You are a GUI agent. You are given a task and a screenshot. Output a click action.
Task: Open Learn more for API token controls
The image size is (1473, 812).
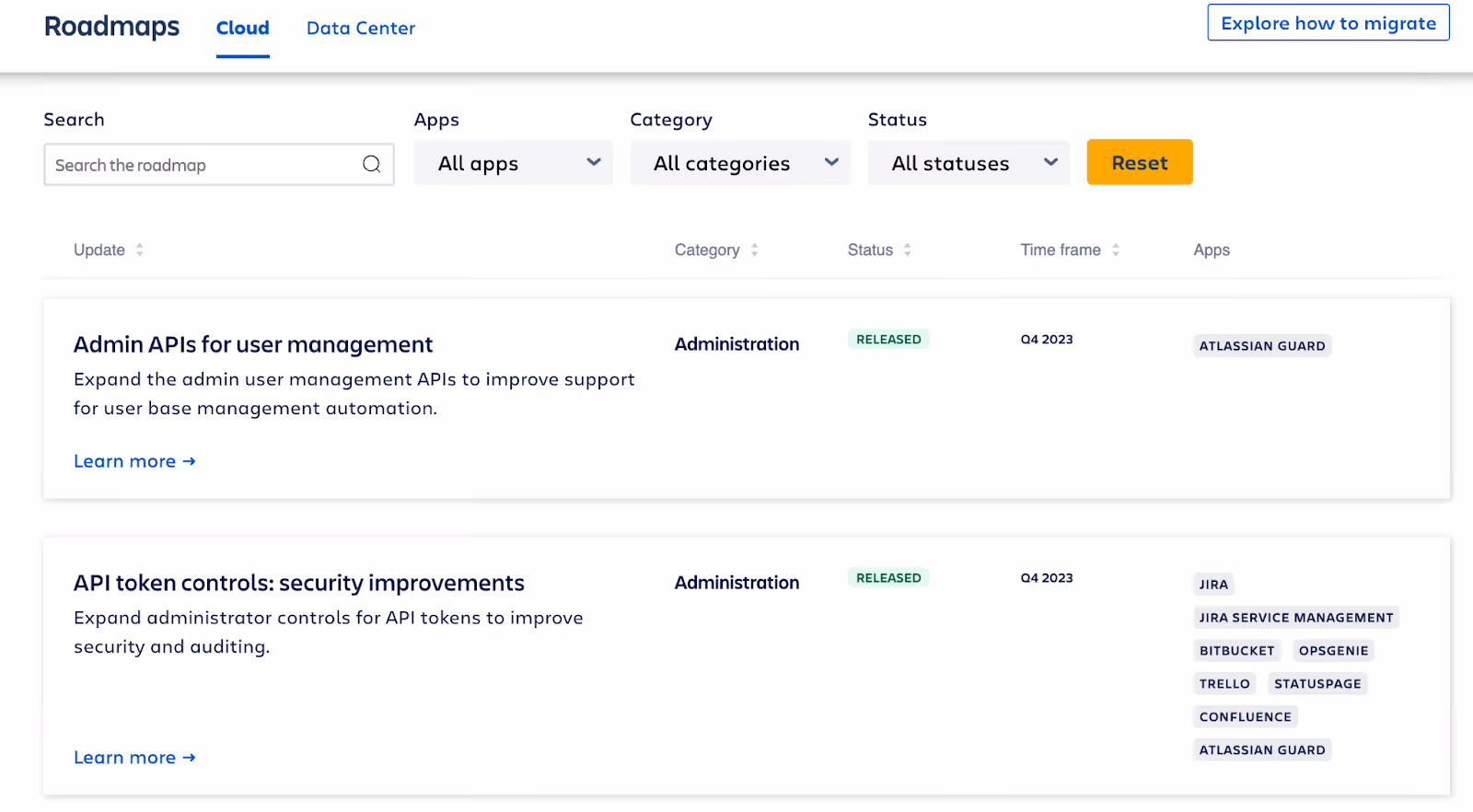pyautogui.click(x=134, y=758)
